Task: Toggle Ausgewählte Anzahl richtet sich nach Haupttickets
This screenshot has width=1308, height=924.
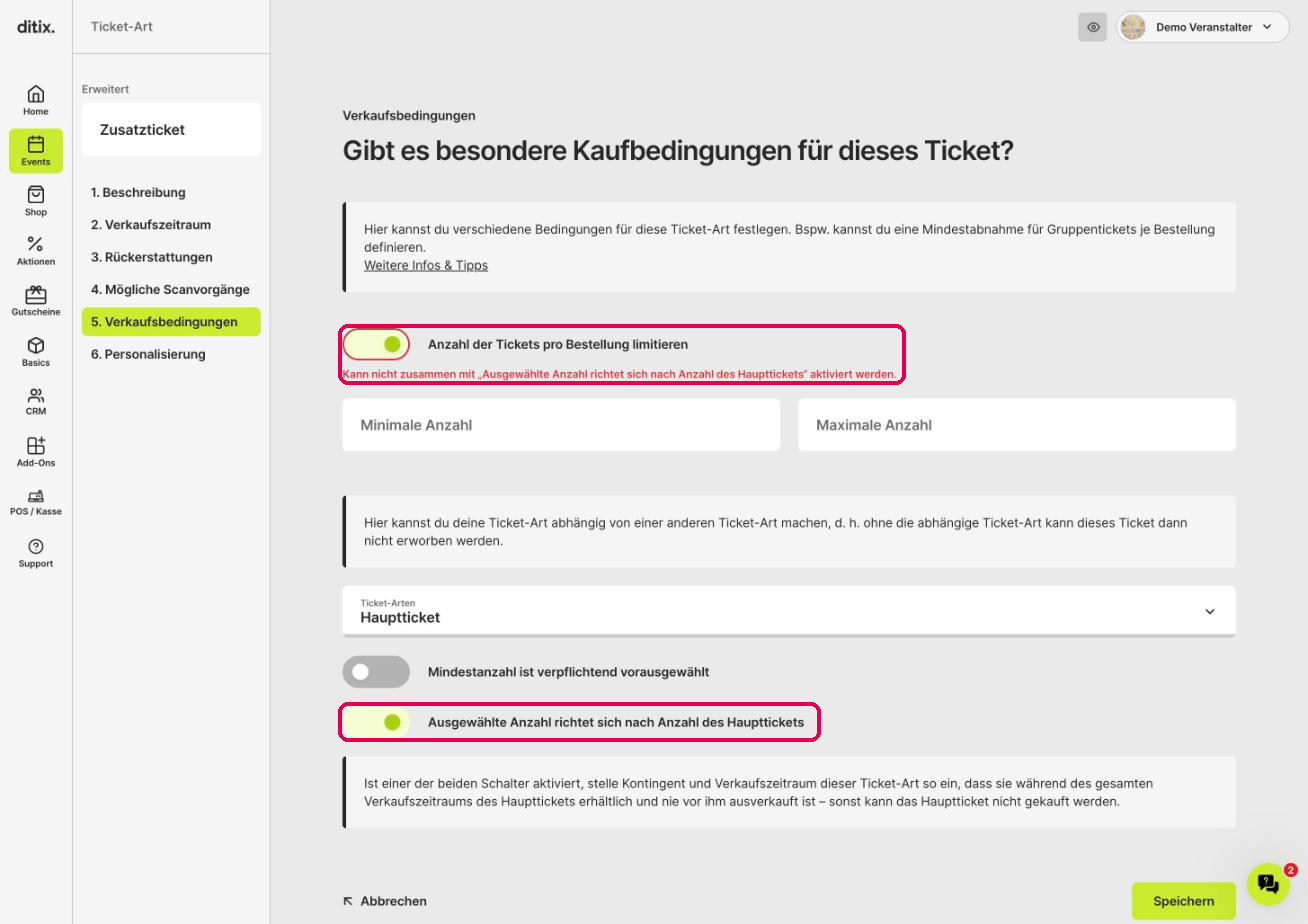Action: (x=376, y=722)
